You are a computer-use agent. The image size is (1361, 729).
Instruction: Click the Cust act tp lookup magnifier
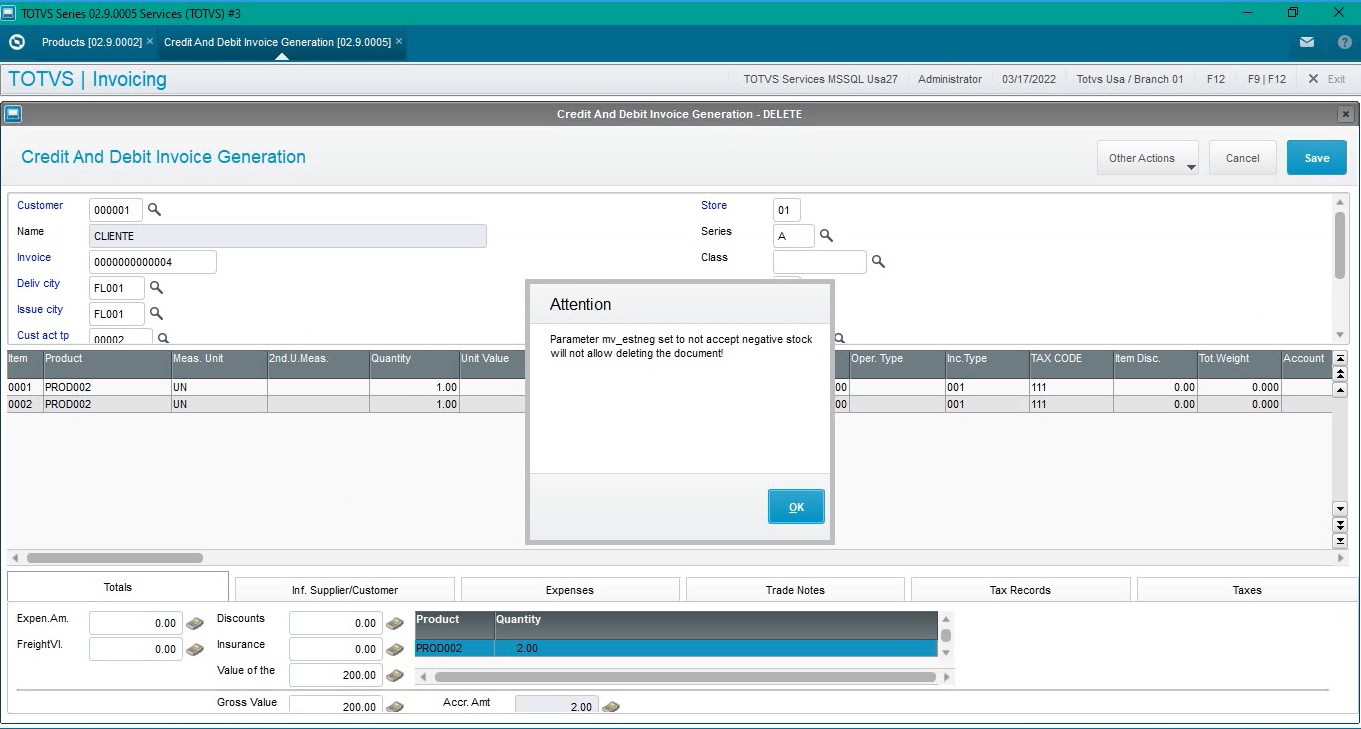[164, 339]
